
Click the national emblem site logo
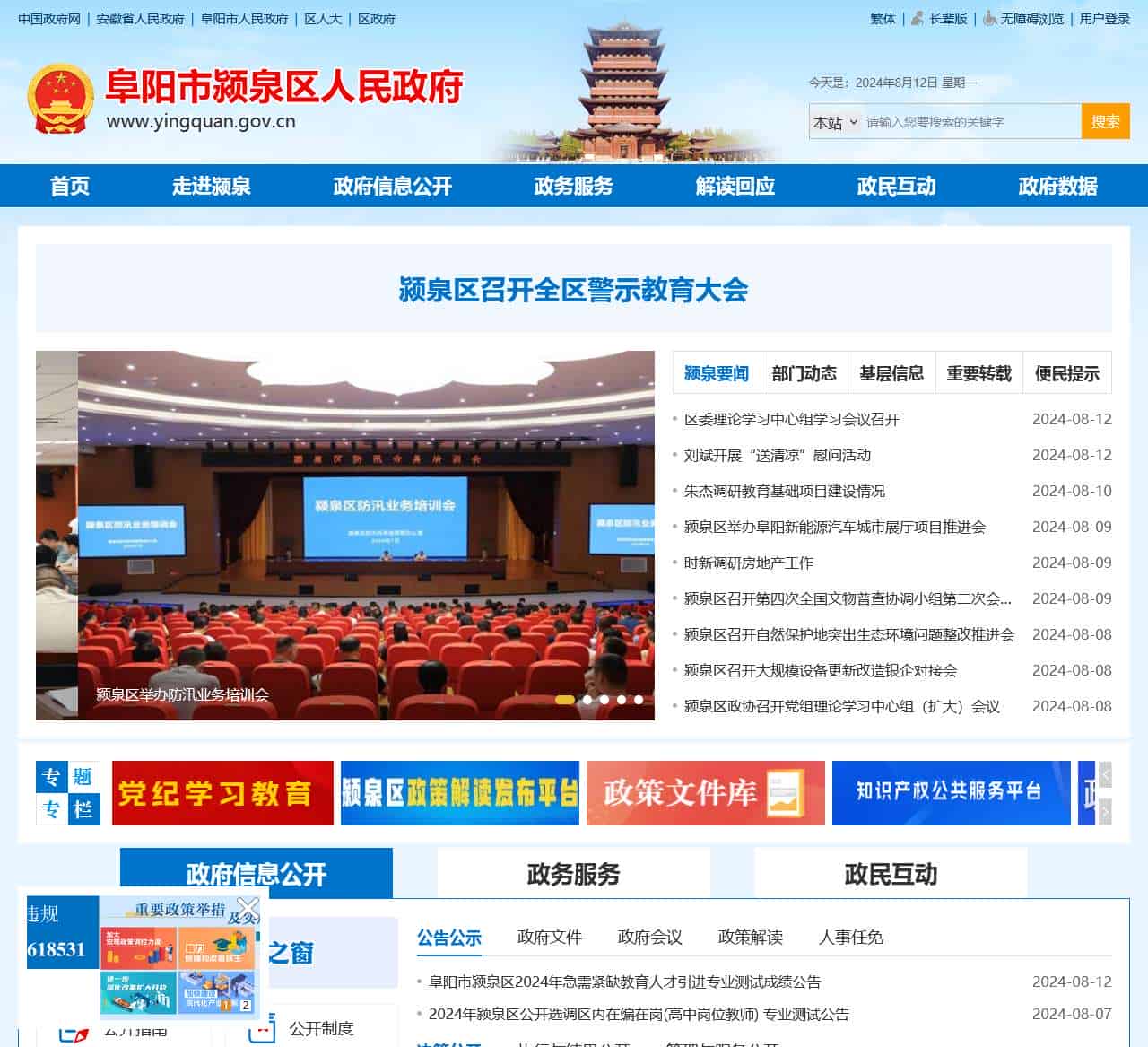[63, 97]
